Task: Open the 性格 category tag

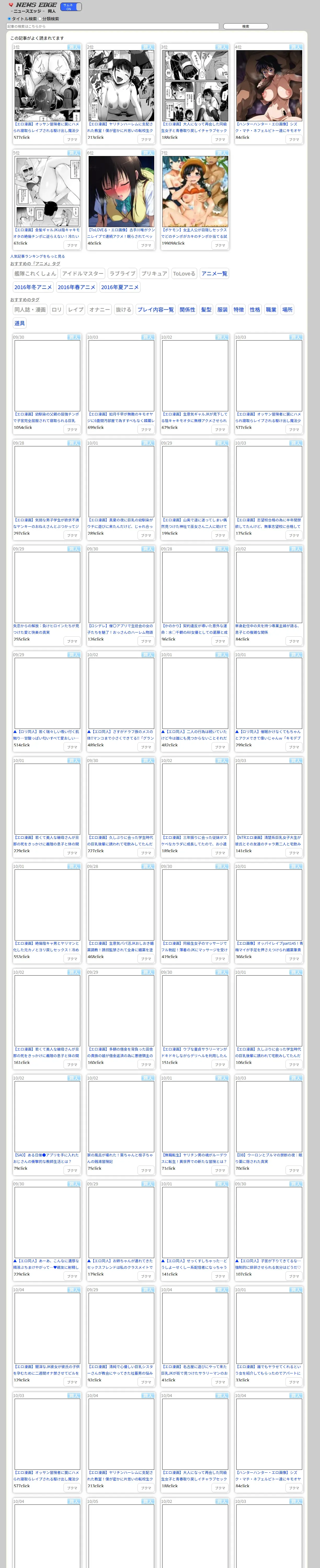Action: (x=255, y=310)
